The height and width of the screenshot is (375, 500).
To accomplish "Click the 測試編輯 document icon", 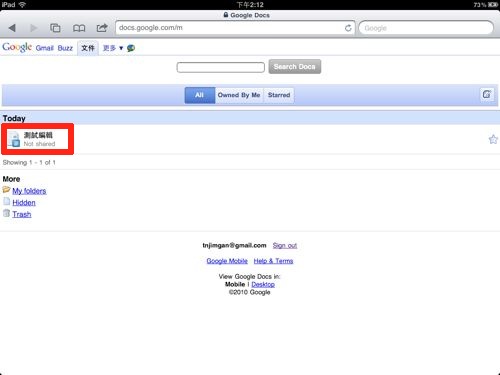I will click(14, 139).
